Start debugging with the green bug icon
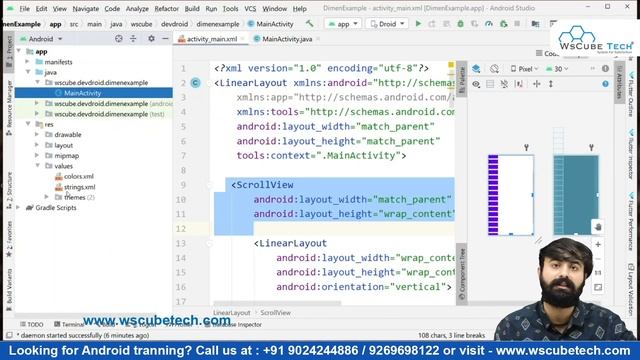Screen dimensions: 640x360 pos(460,24)
